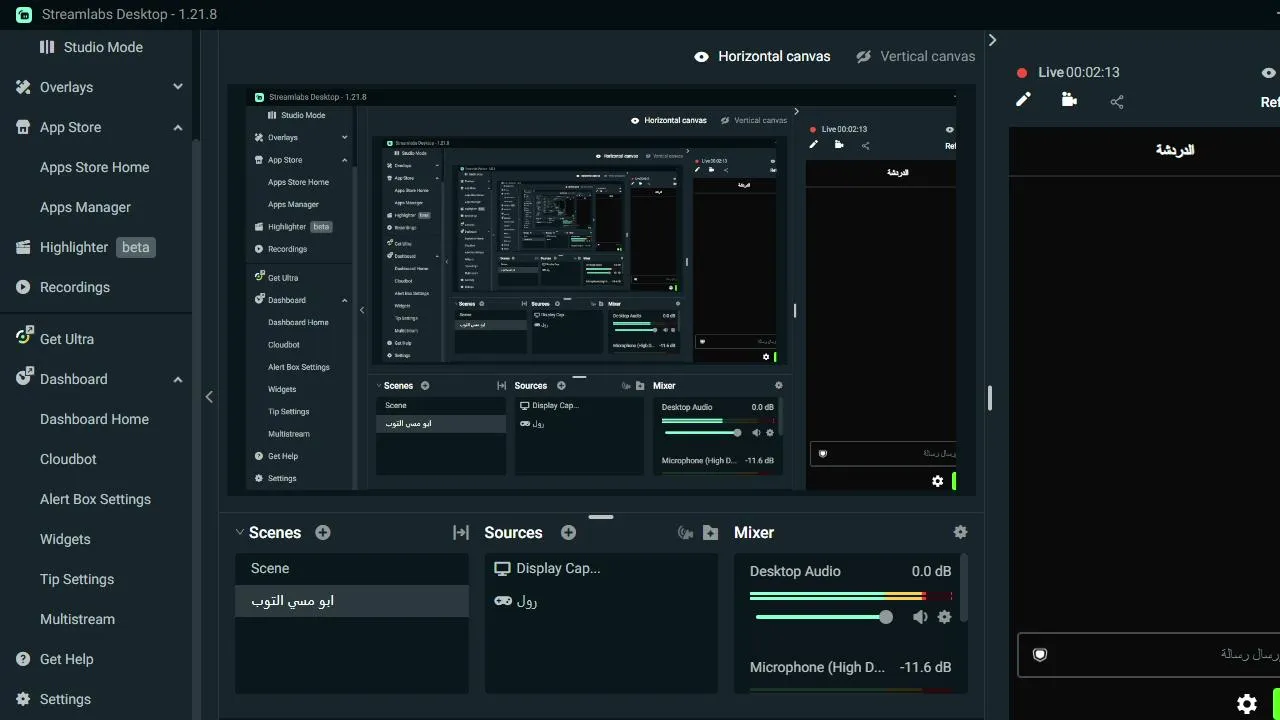Image resolution: width=1280 pixels, height=720 pixels.
Task: Select the رول source
Action: click(x=601, y=601)
